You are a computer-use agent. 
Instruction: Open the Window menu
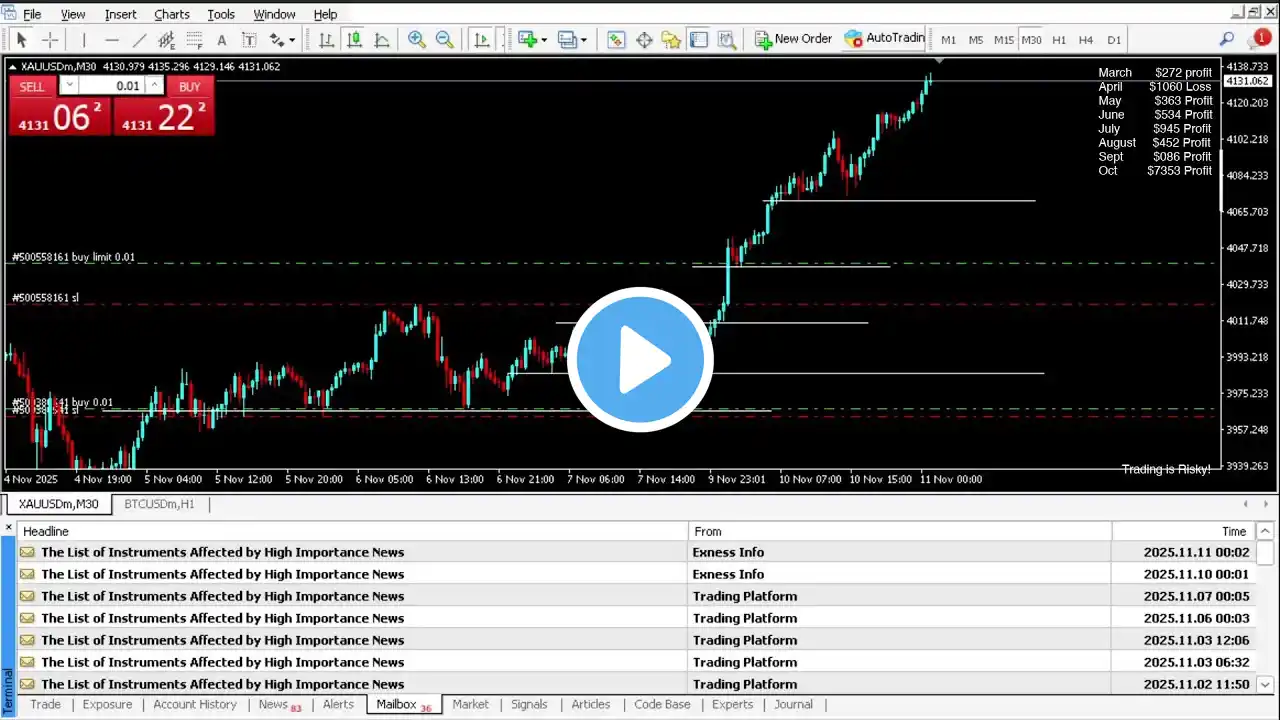274,14
